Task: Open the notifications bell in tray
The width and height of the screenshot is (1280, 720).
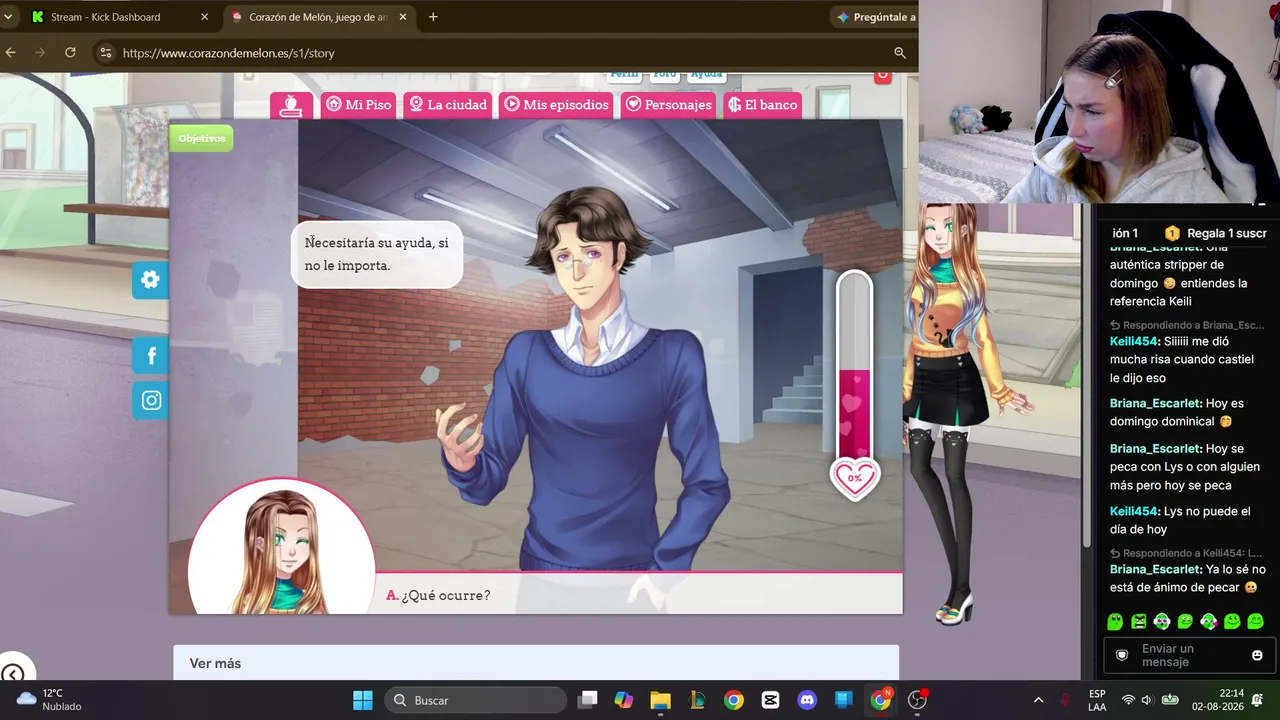Action: click(1258, 700)
